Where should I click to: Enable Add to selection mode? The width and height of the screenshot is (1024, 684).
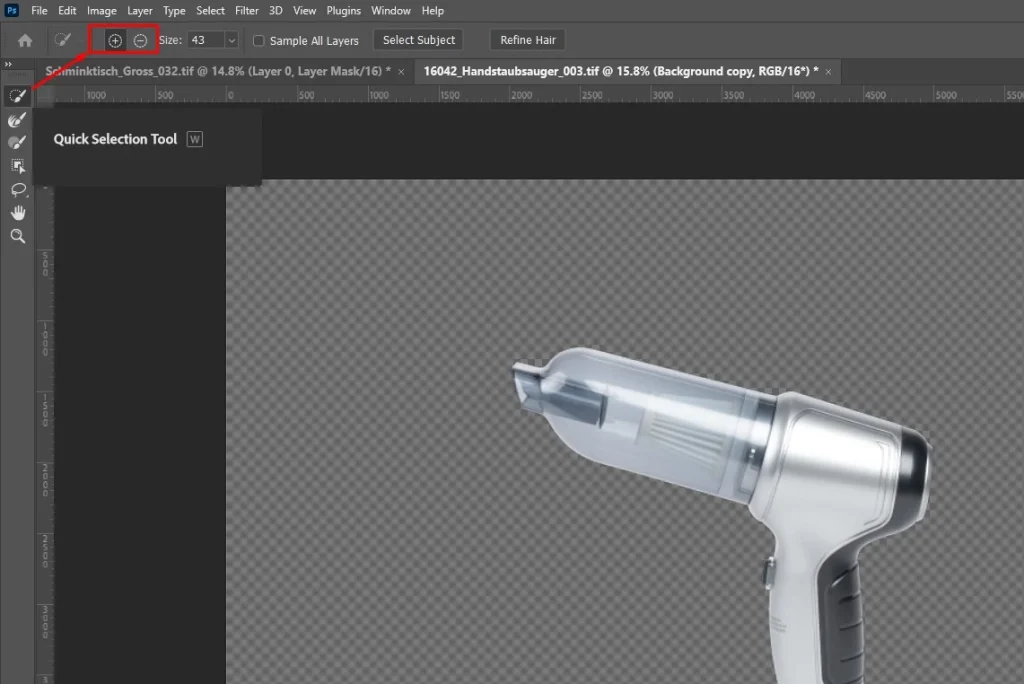tap(115, 41)
